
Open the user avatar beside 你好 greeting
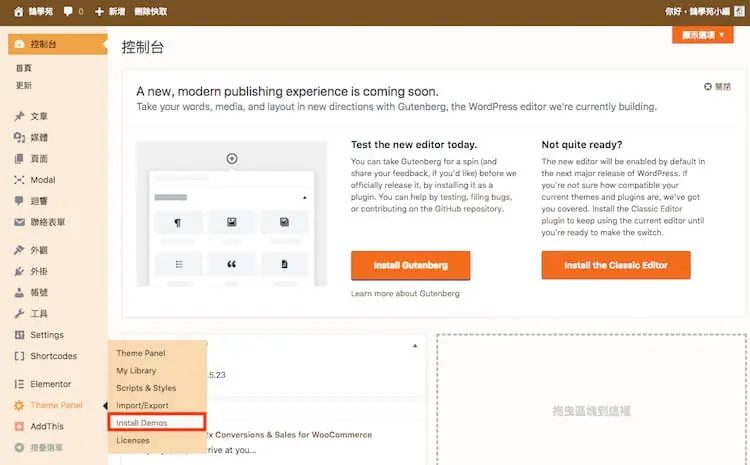(x=739, y=11)
